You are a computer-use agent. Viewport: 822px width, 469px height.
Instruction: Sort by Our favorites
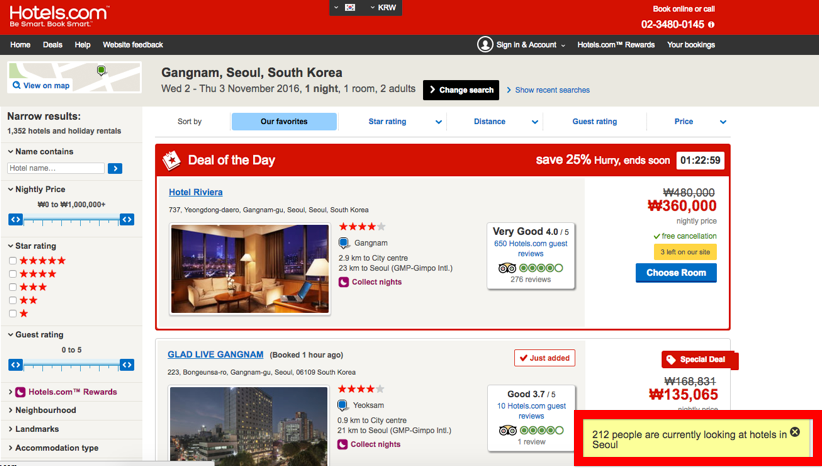click(284, 122)
